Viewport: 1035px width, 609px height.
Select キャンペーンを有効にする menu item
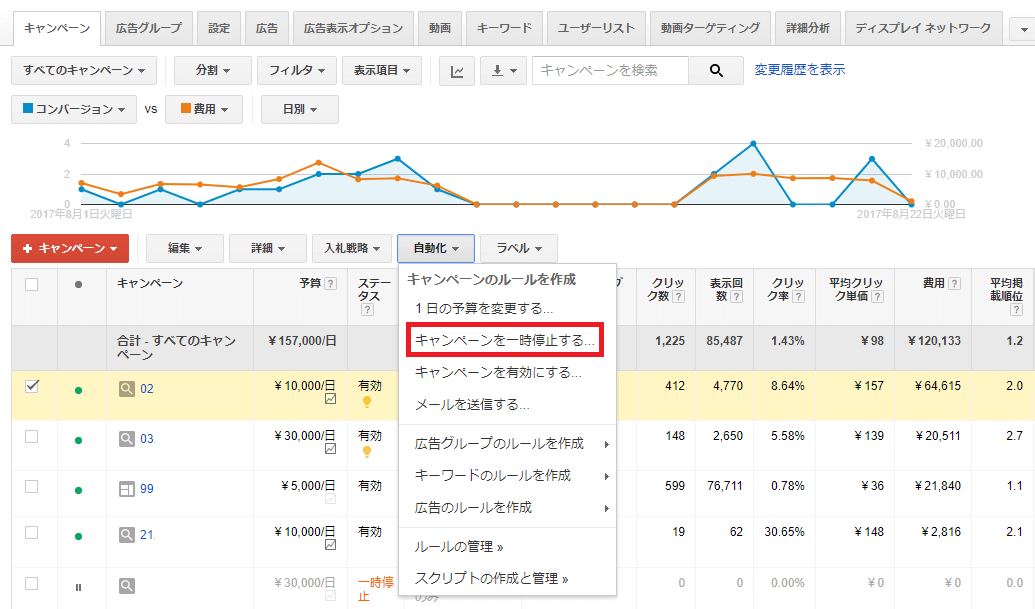click(498, 373)
